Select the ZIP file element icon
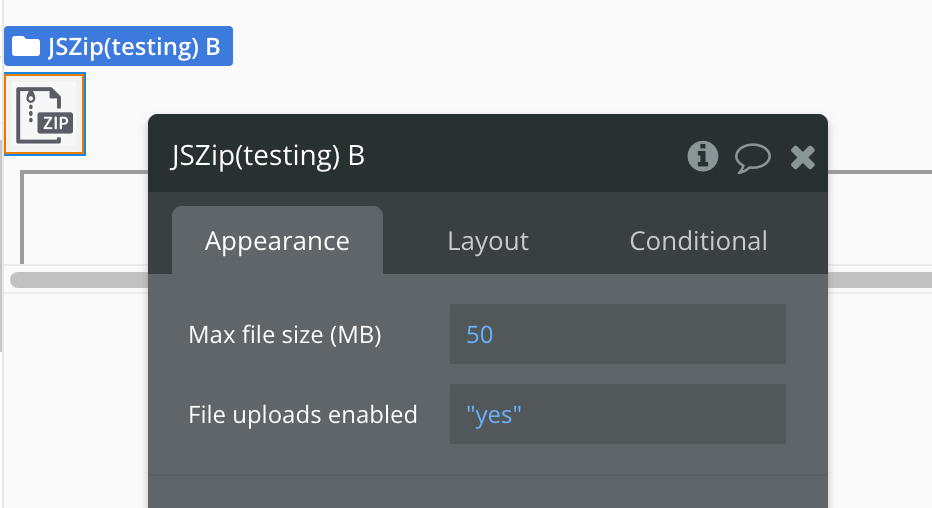Image resolution: width=932 pixels, height=508 pixels. [45, 114]
